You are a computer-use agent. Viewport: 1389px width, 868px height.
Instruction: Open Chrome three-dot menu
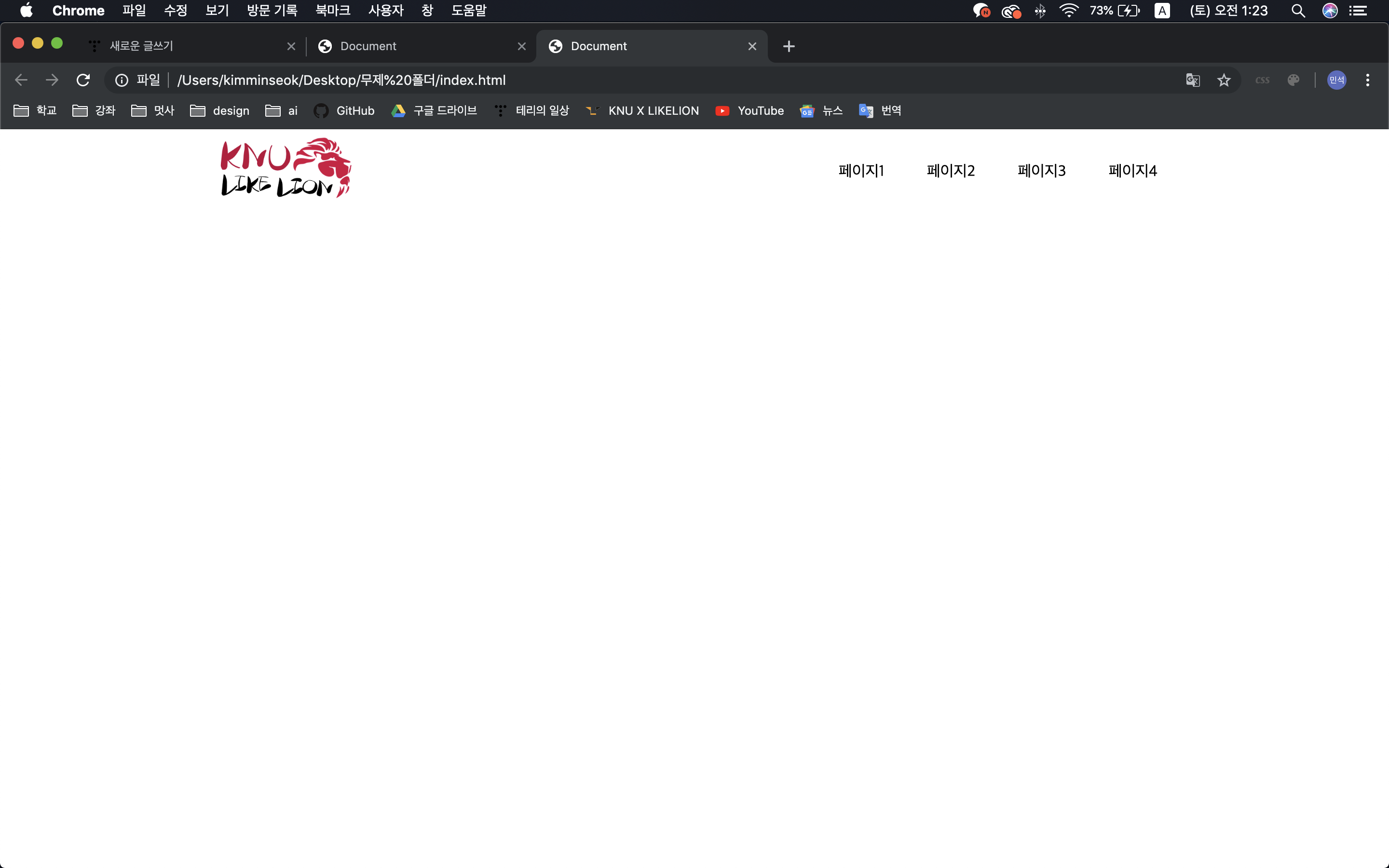coord(1368,80)
